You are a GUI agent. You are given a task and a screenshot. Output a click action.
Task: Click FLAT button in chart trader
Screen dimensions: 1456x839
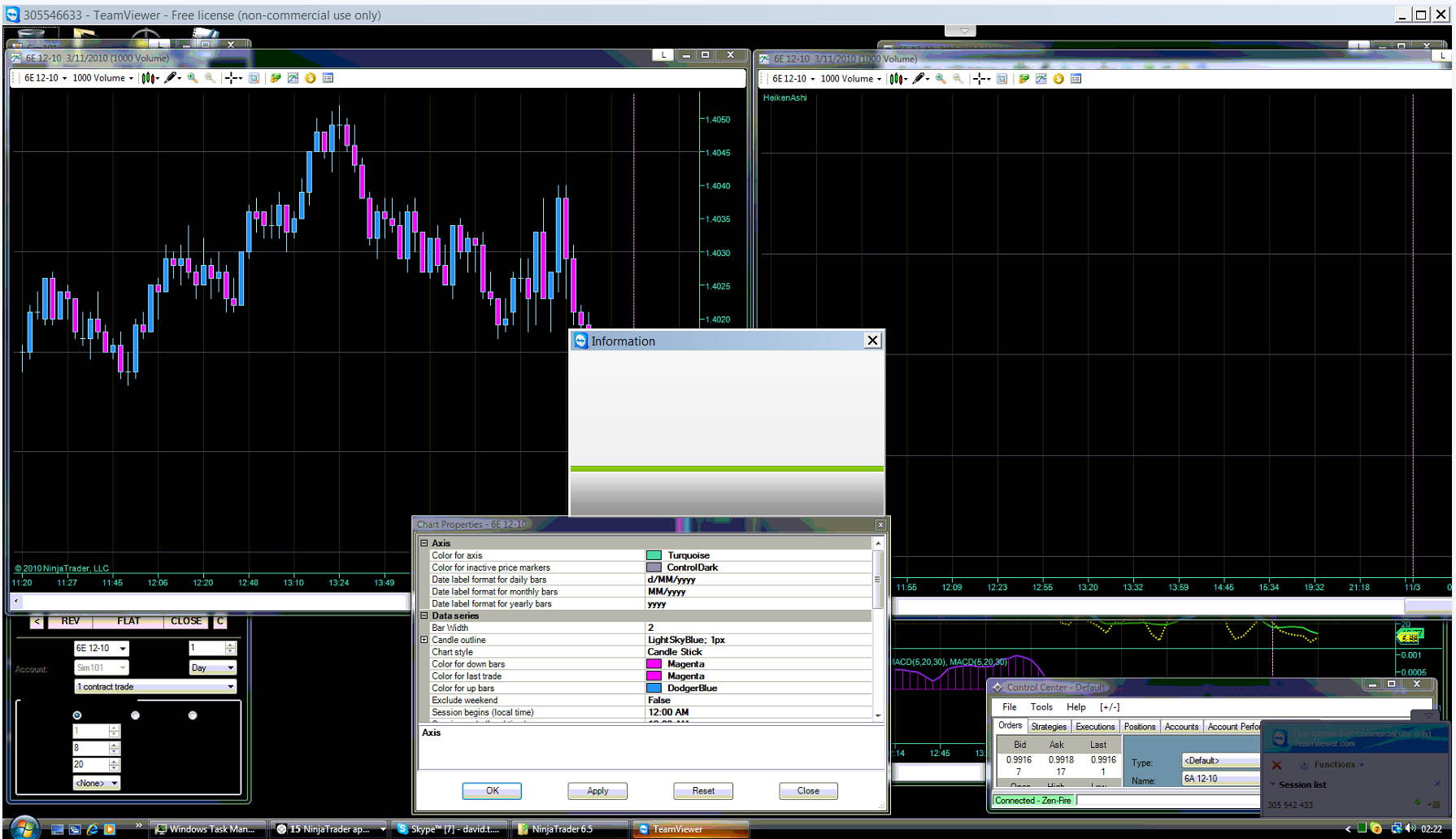(x=128, y=621)
